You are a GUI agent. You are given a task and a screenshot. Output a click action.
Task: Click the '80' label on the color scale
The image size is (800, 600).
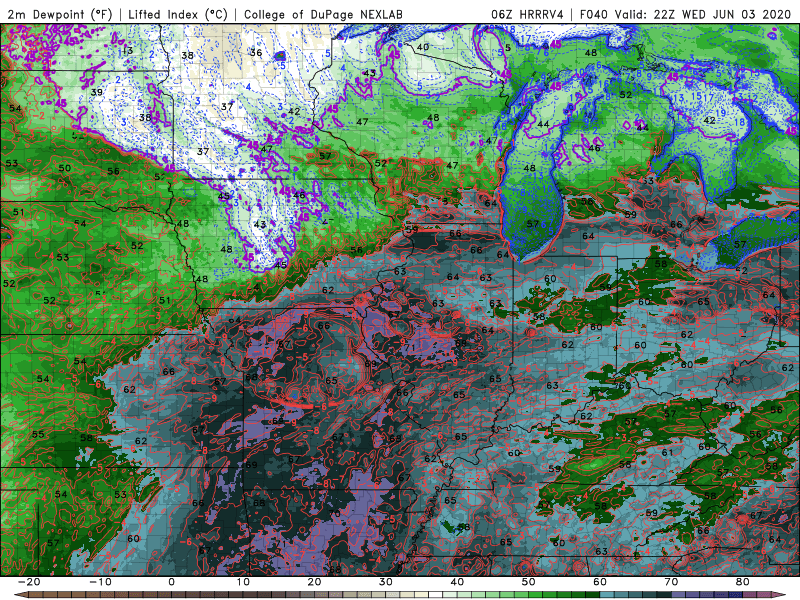pos(743,582)
